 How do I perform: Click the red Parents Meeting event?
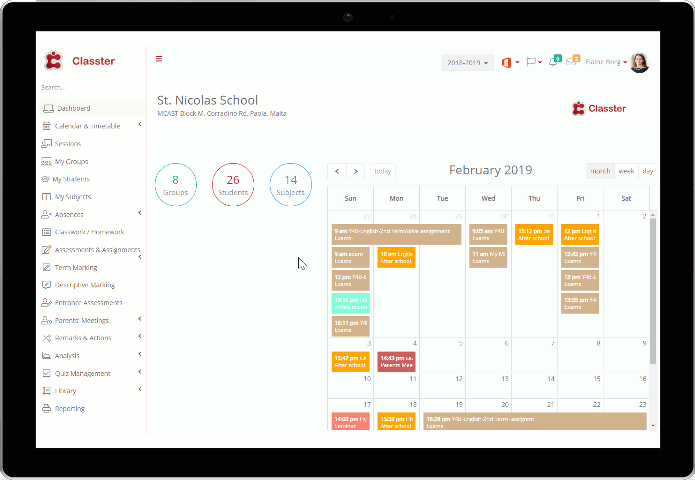click(x=396, y=362)
